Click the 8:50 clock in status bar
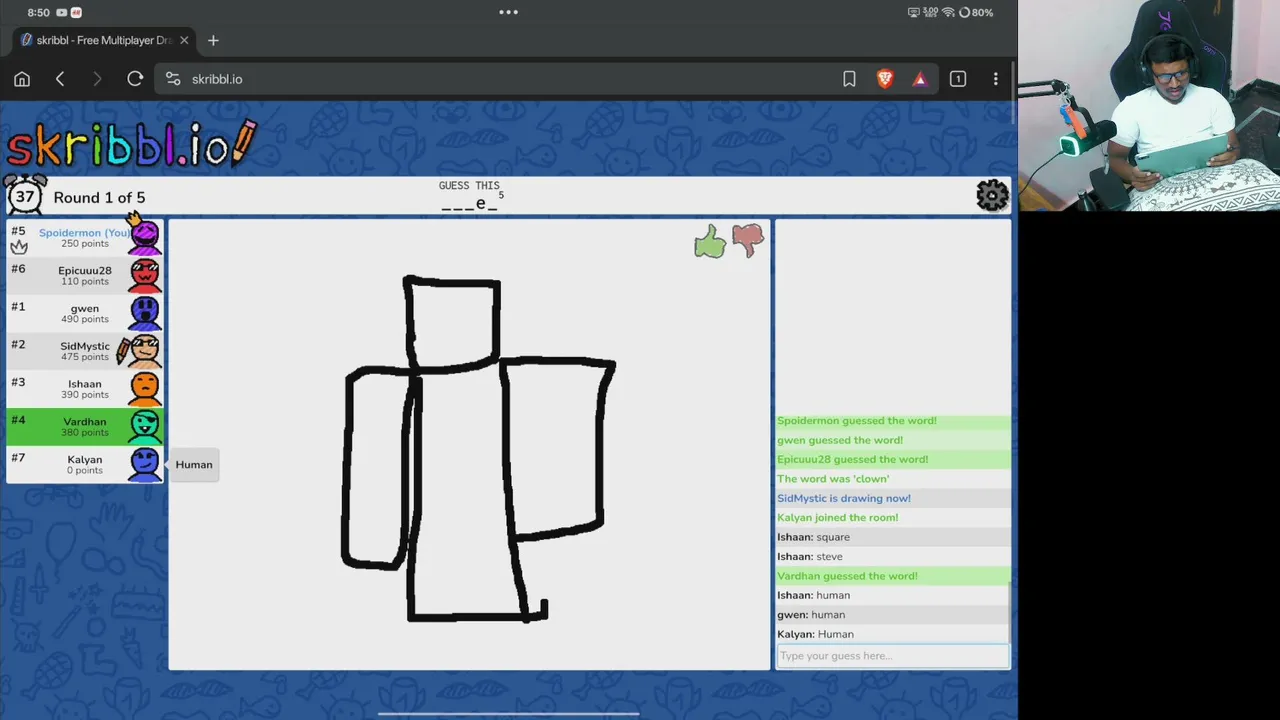1280x720 pixels. [x=38, y=12]
